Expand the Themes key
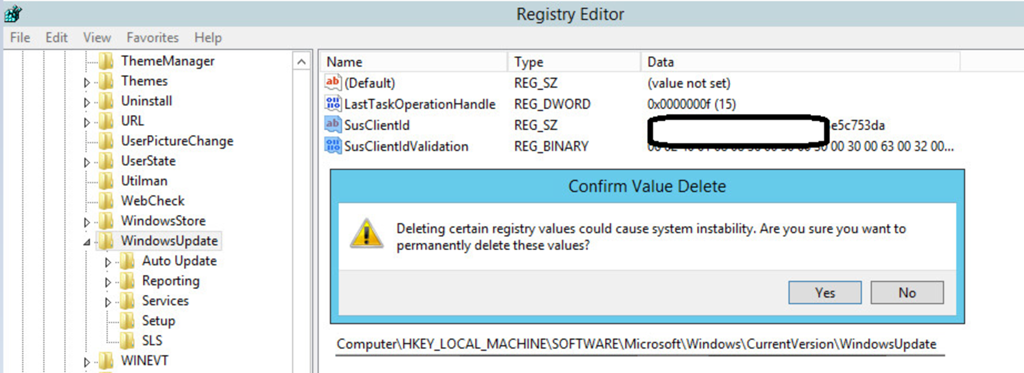The image size is (1024, 373). point(88,82)
